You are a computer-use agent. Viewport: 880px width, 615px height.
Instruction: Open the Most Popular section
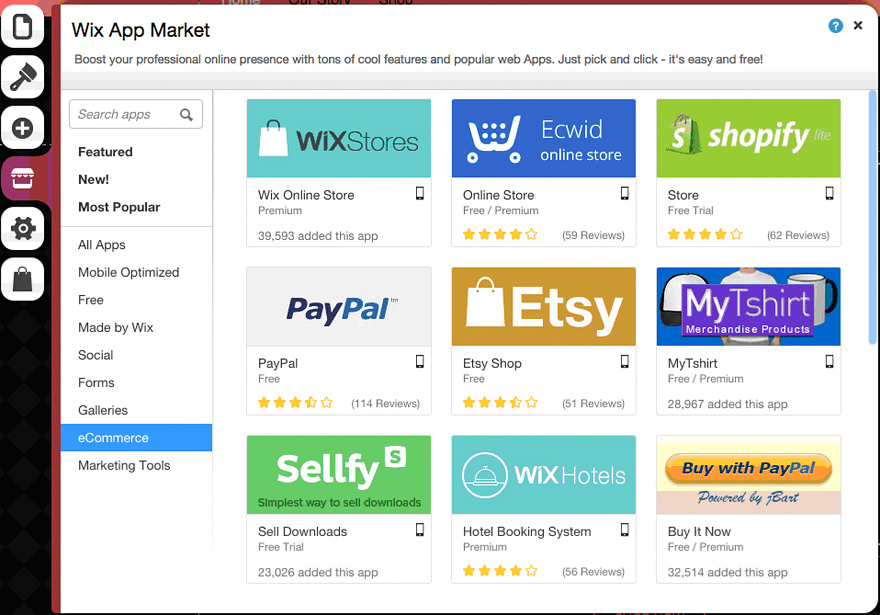[119, 207]
